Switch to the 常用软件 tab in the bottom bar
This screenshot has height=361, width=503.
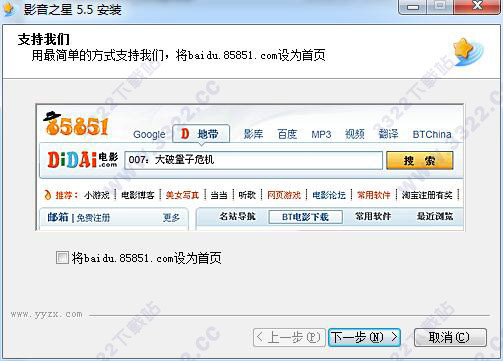pyautogui.click(x=373, y=217)
